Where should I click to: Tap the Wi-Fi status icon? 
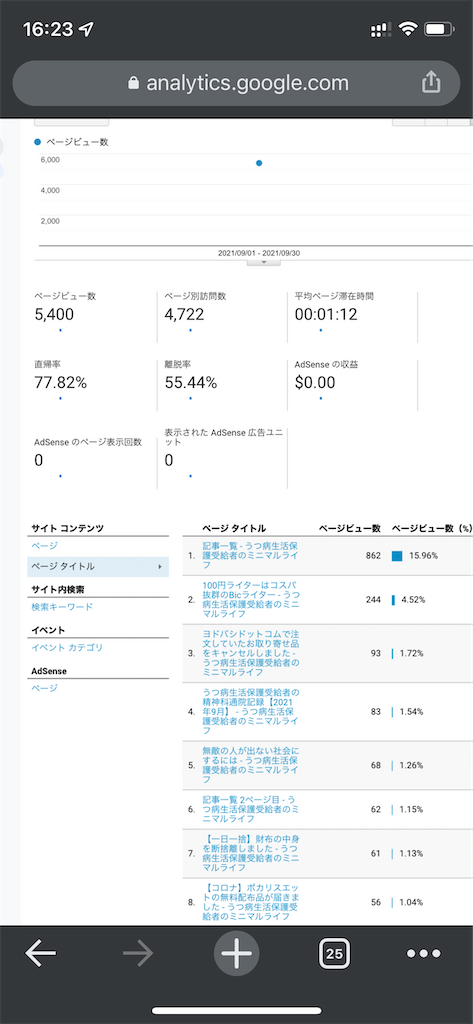click(409, 29)
